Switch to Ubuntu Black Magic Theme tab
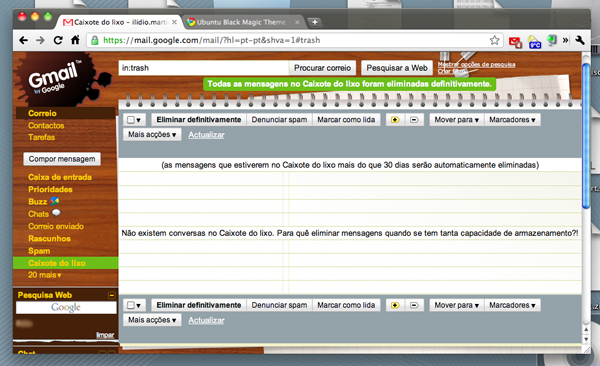The width and height of the screenshot is (600, 366). pos(243,22)
